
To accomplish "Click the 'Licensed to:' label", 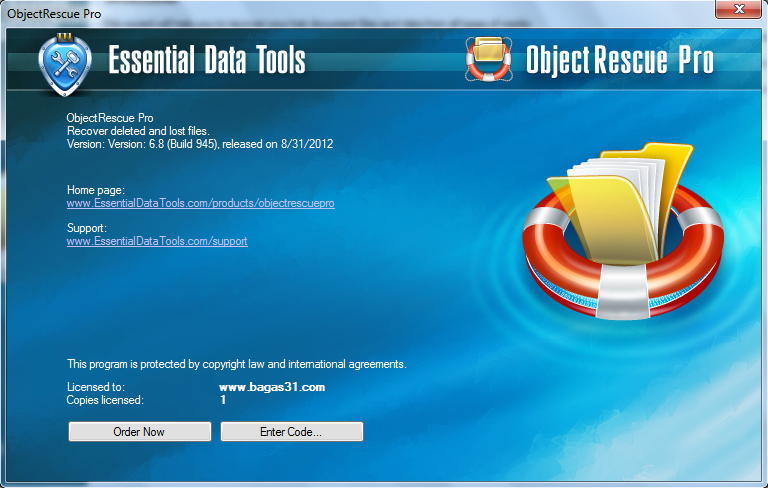I will pos(96,387).
